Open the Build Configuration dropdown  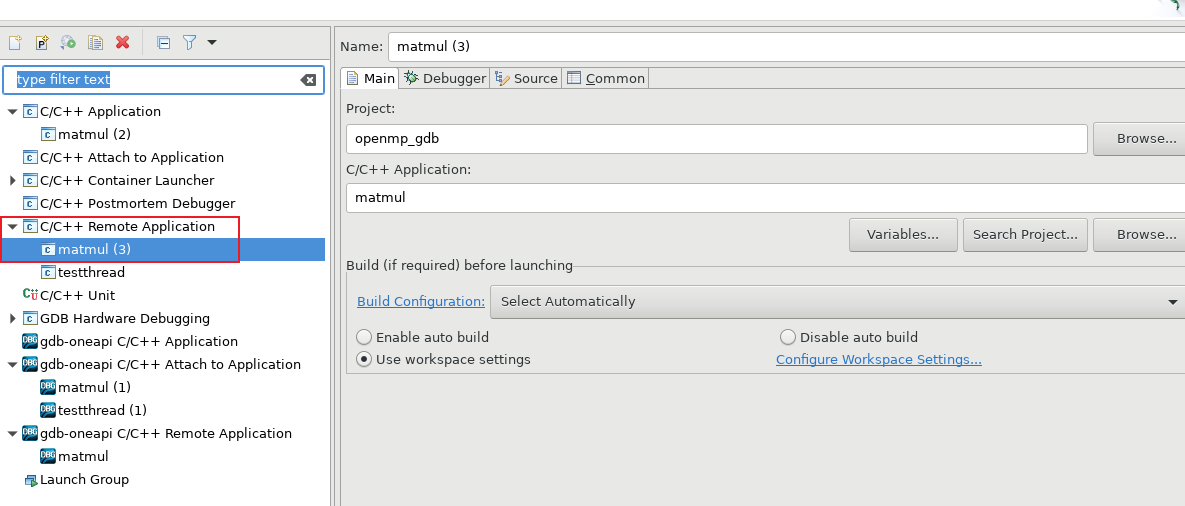pos(836,301)
